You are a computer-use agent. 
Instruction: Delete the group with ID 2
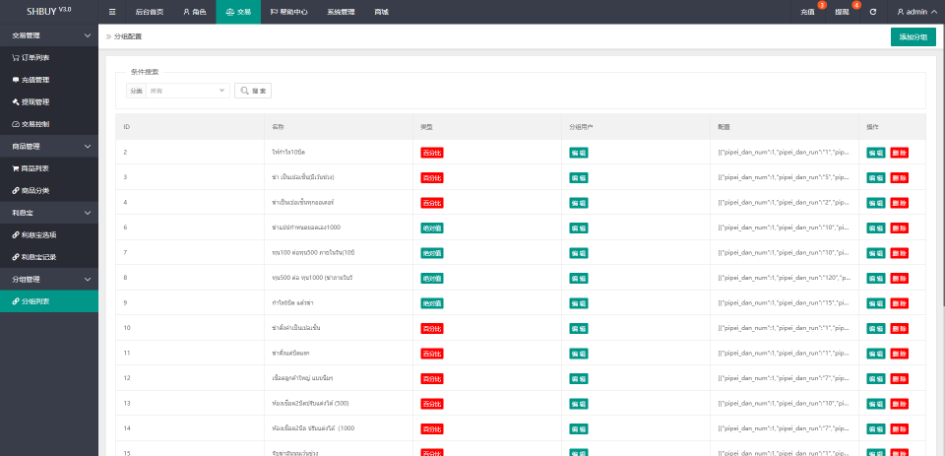click(899, 153)
